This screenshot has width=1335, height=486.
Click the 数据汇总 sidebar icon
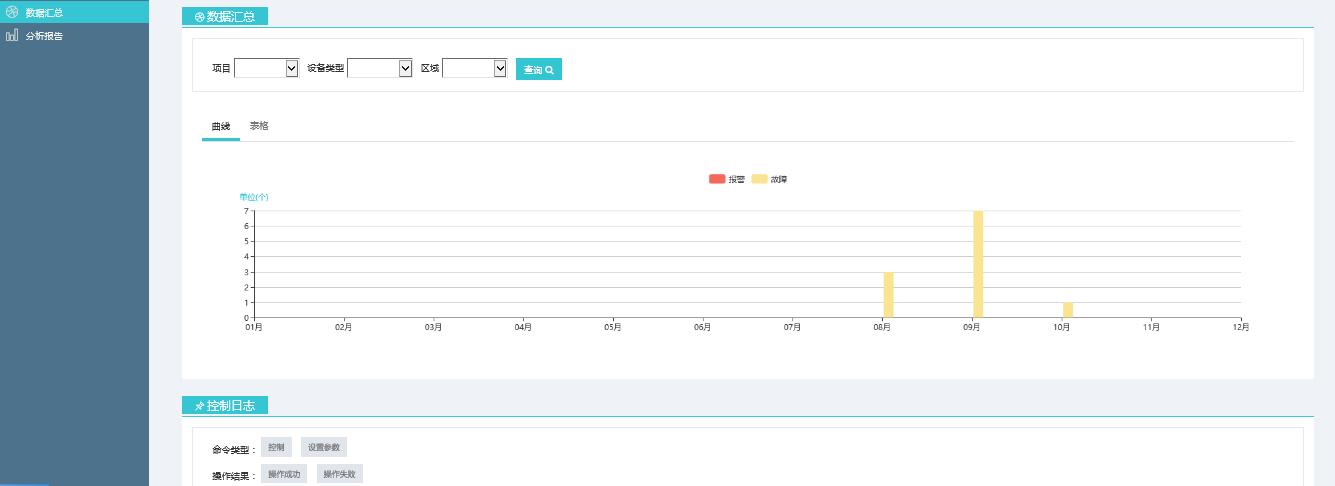pyautogui.click(x=12, y=12)
